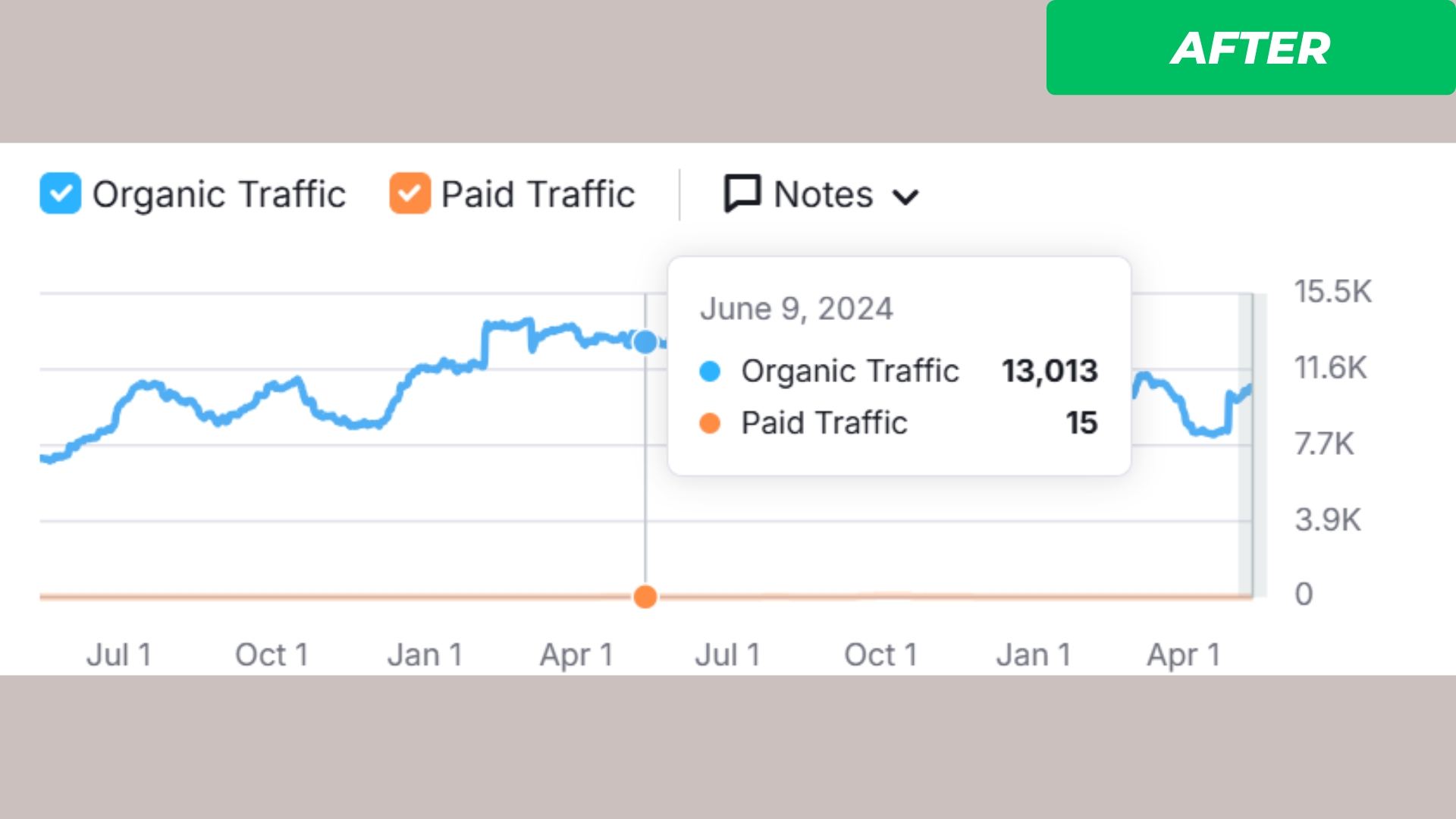
Task: Click the Notes speech bubble icon
Action: click(742, 193)
